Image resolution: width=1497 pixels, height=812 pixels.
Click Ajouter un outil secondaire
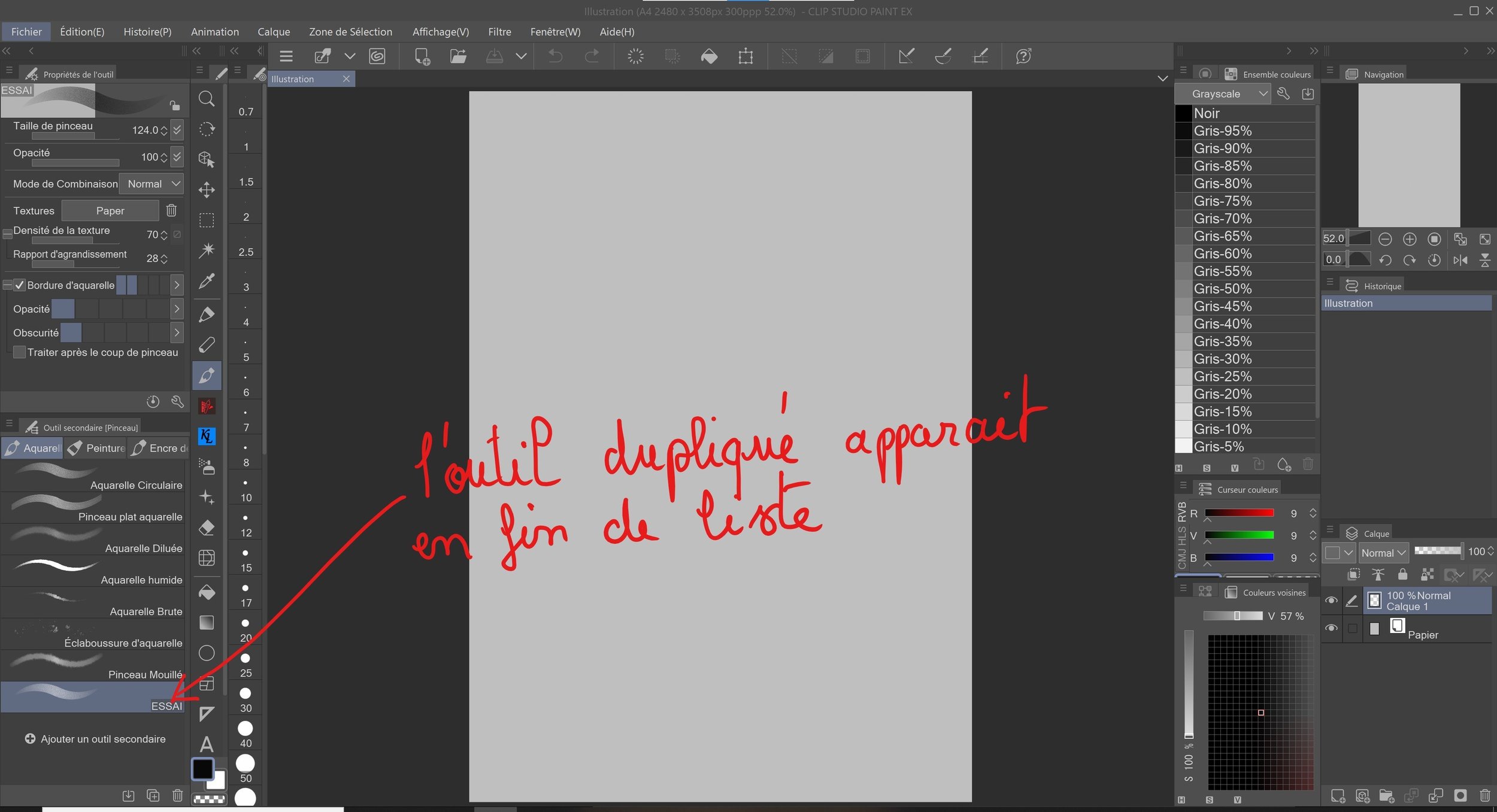(95, 739)
